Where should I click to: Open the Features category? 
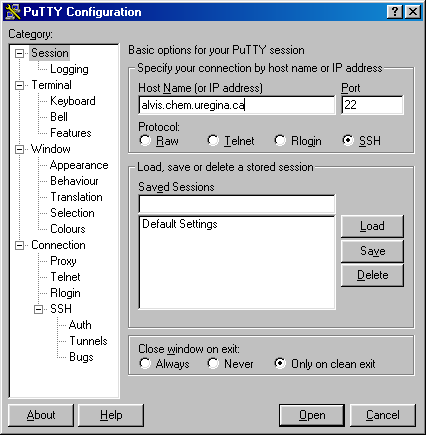coord(71,133)
